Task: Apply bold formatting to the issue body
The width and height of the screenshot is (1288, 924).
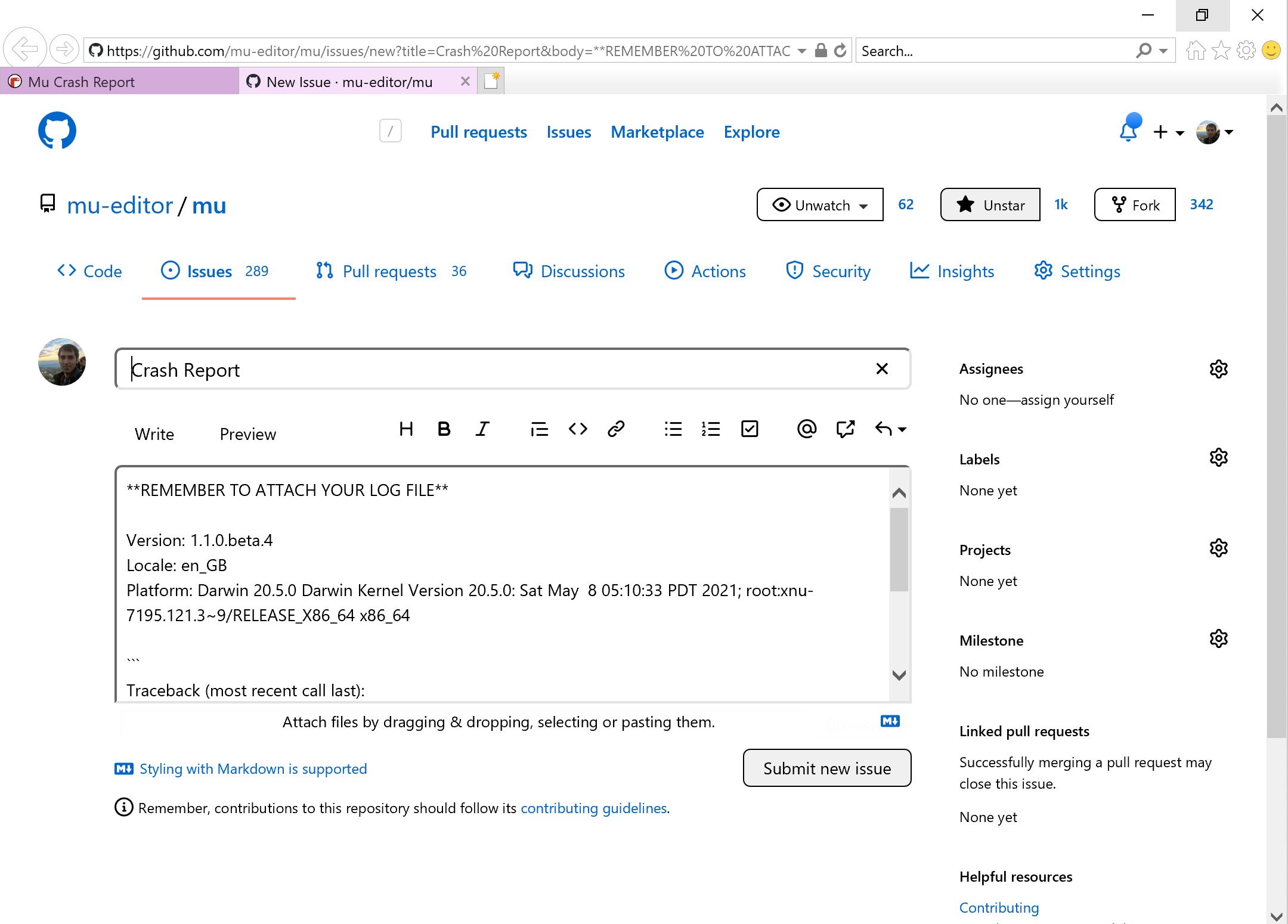Action: [444, 429]
